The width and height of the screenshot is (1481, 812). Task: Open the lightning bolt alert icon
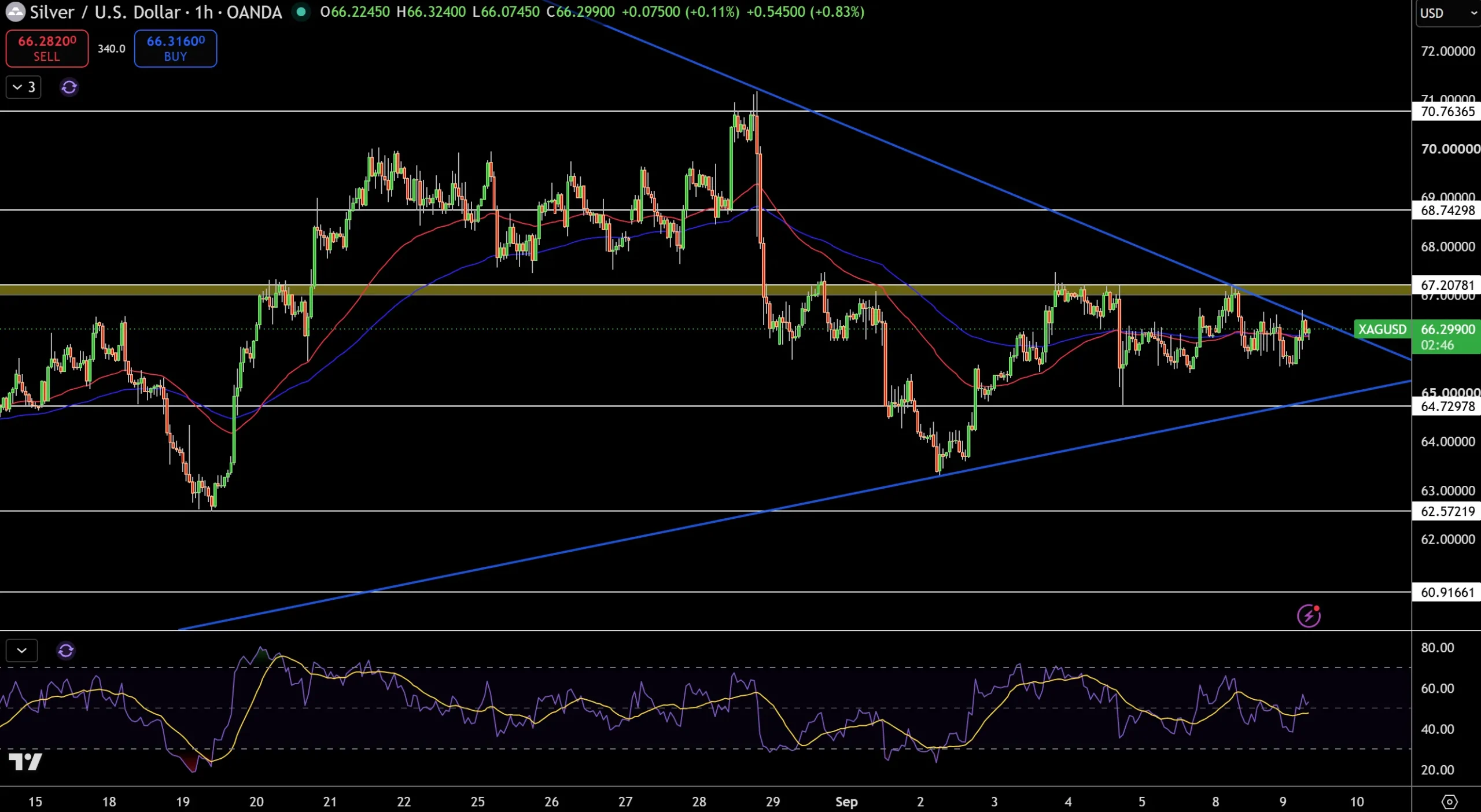click(x=1309, y=615)
